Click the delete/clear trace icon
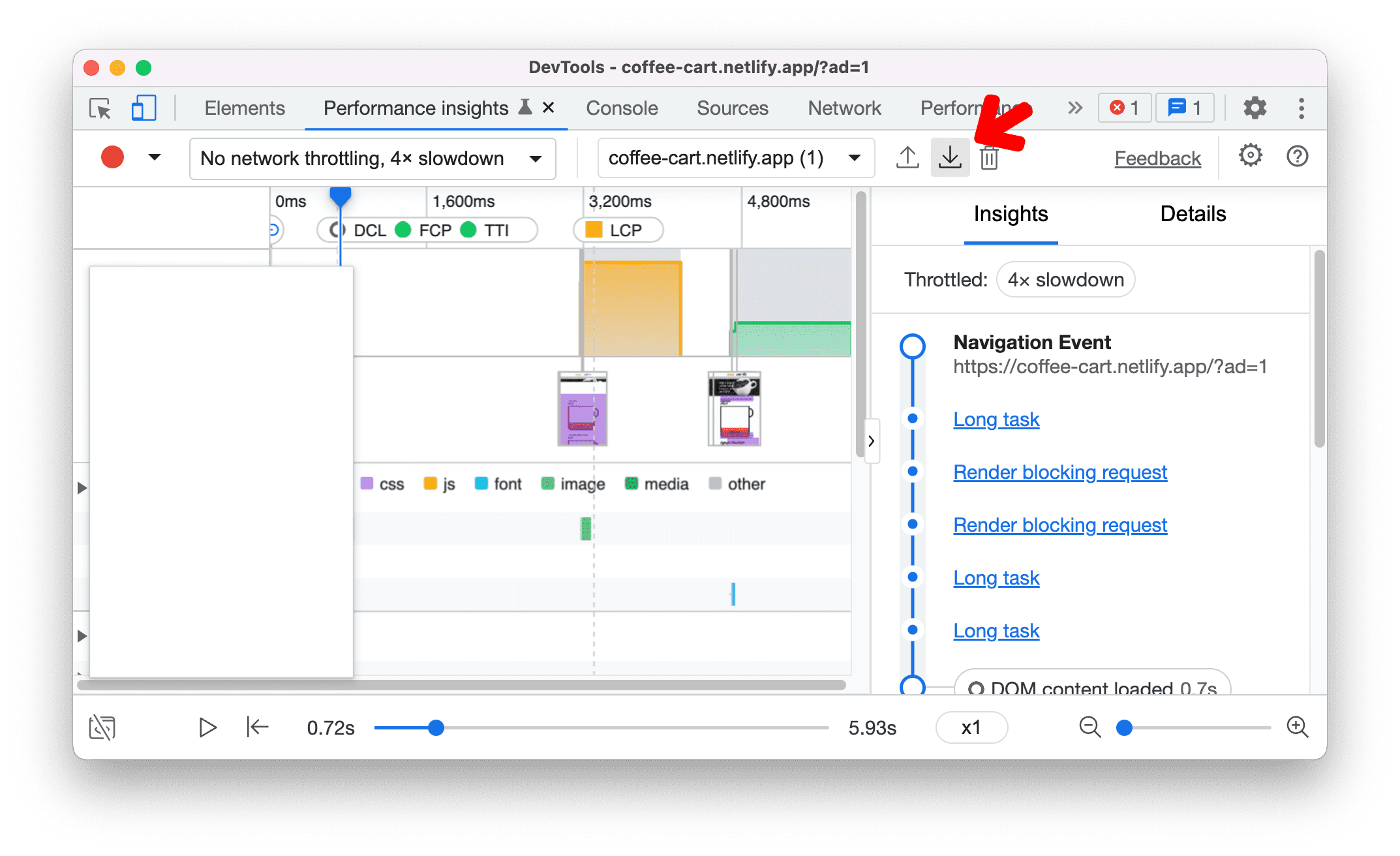 [x=989, y=158]
